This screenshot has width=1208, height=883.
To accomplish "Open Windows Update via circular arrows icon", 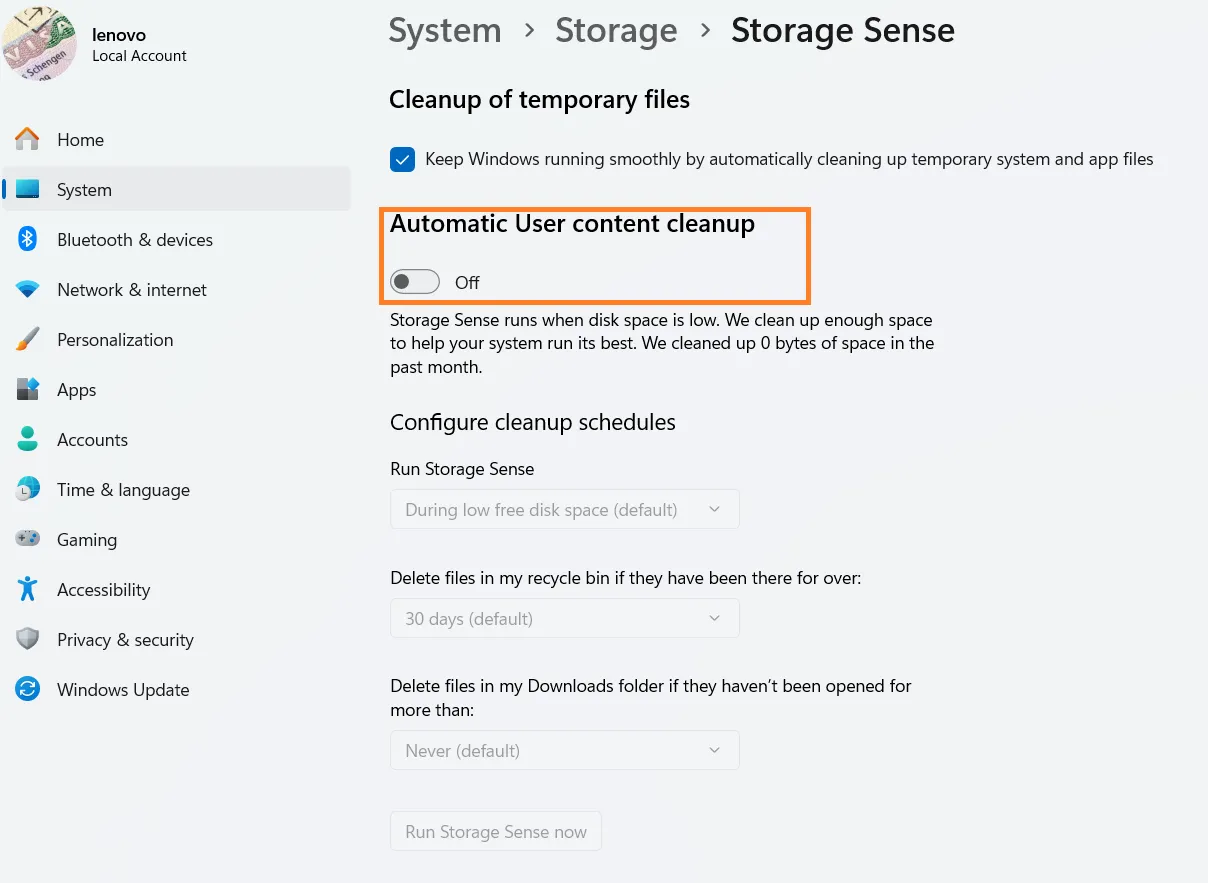I will pos(28,690).
